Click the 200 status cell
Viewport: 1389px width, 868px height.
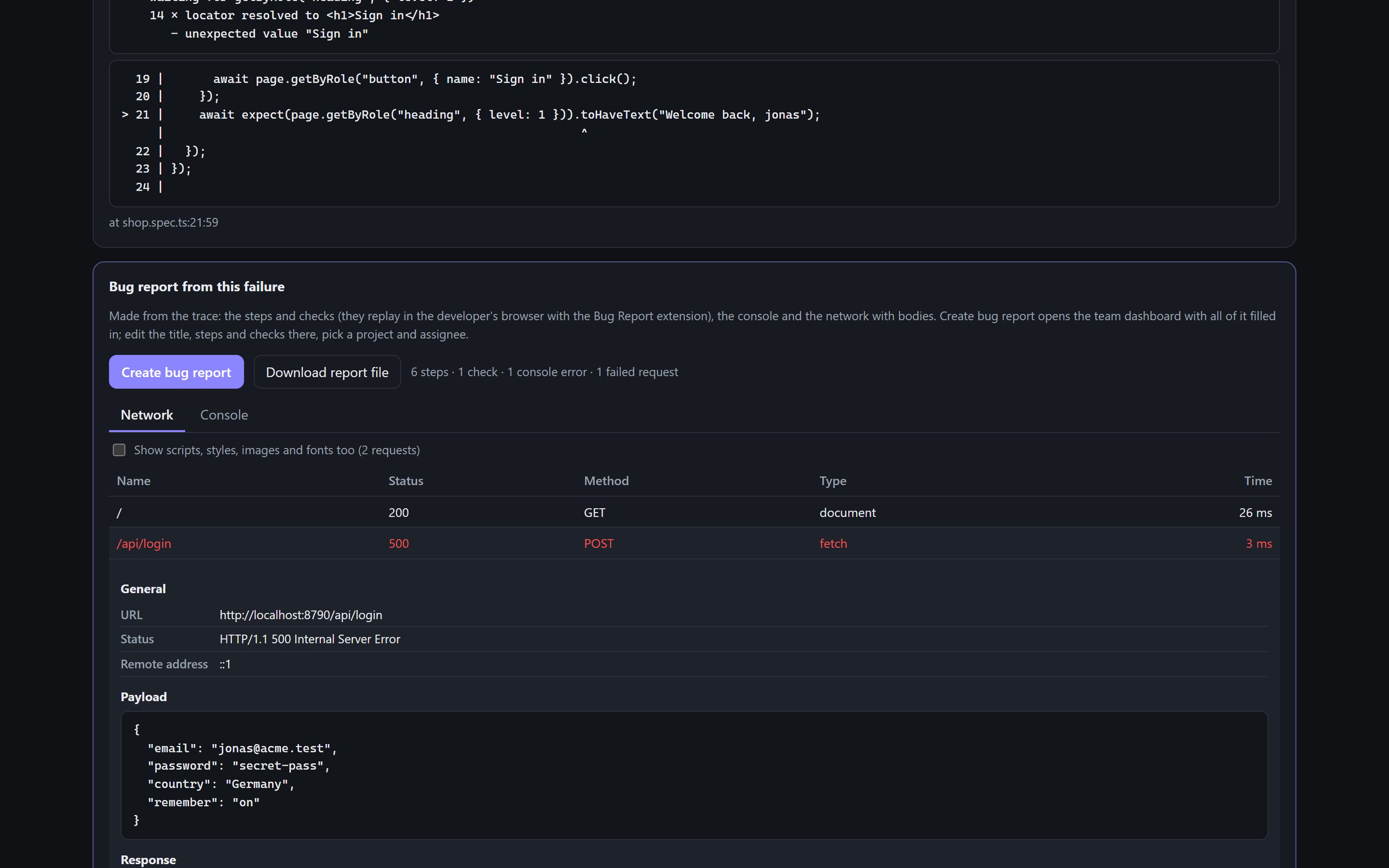(399, 513)
